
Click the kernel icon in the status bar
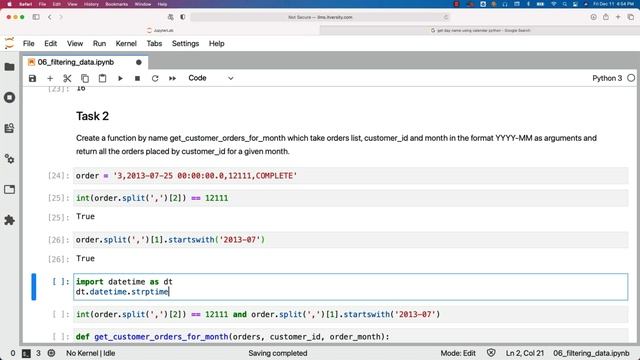tap(51, 353)
